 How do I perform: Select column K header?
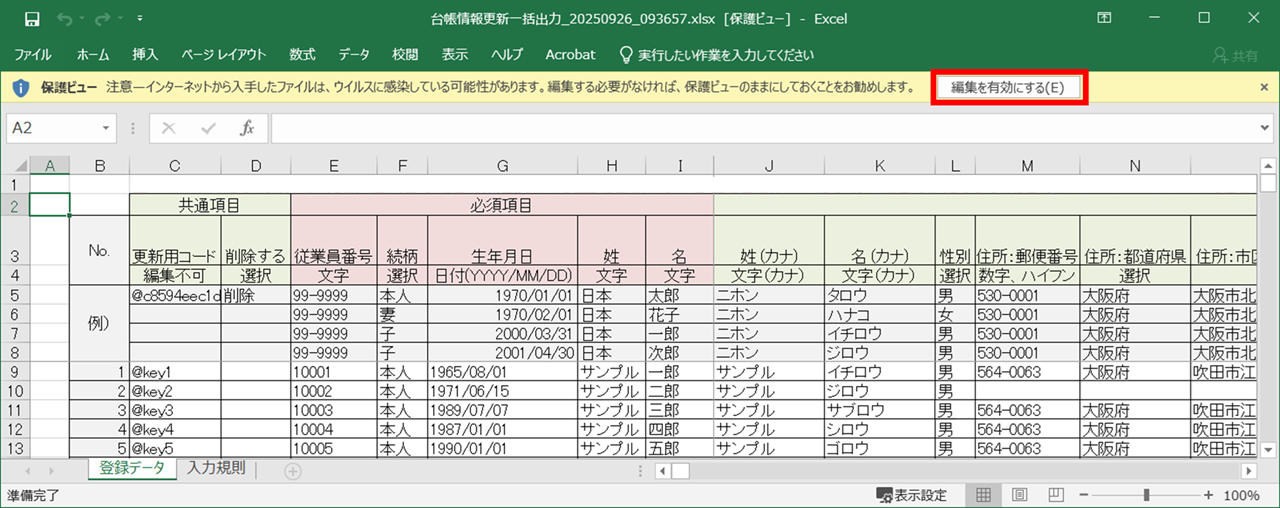click(880, 165)
